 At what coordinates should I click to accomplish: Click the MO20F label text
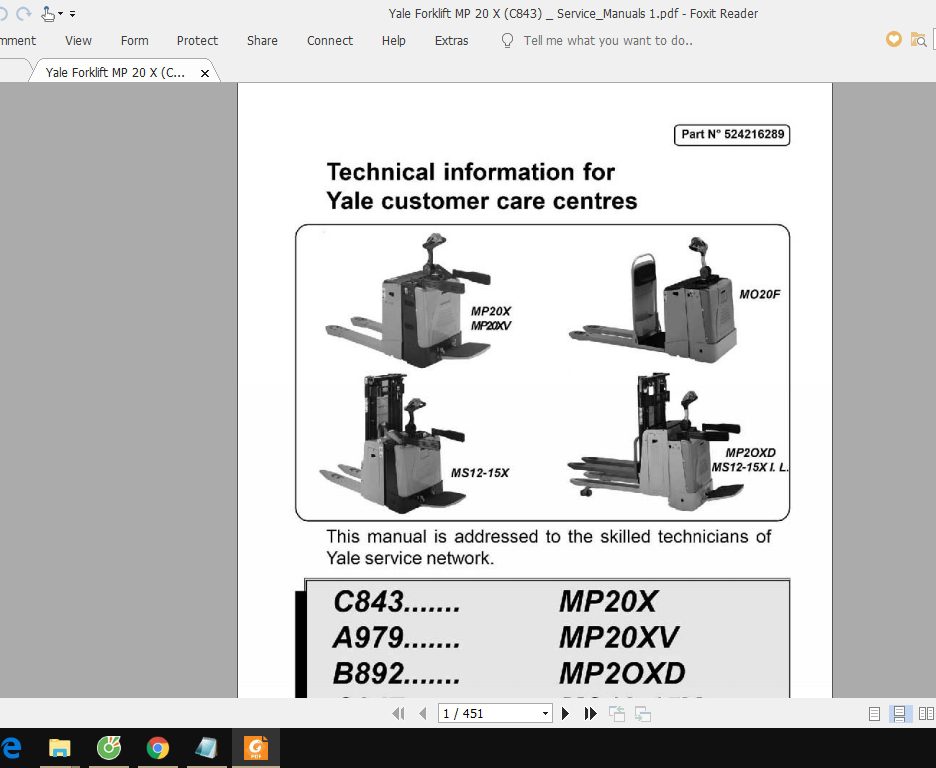(759, 294)
